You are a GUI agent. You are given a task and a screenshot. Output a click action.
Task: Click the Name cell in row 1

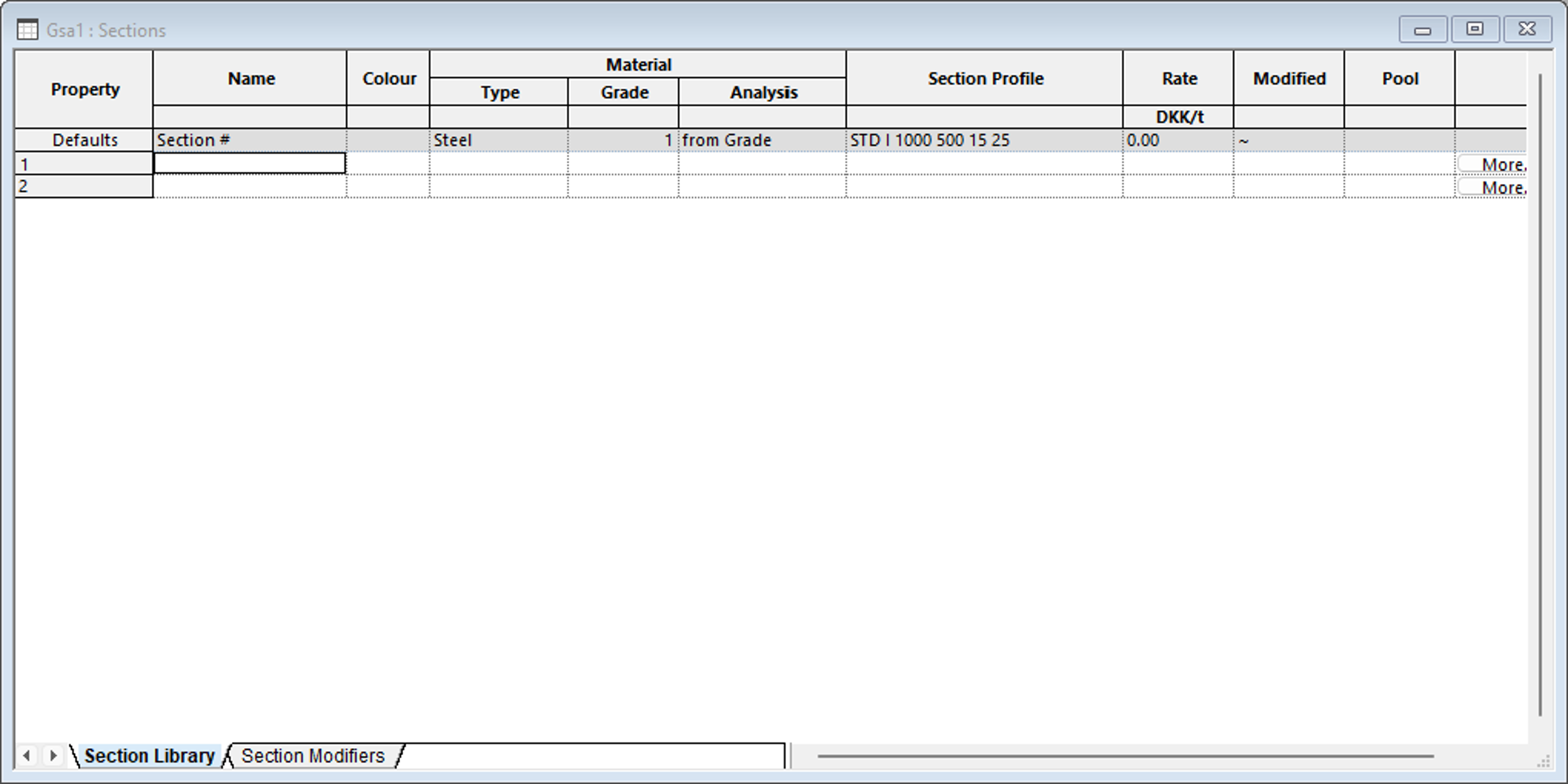250,164
